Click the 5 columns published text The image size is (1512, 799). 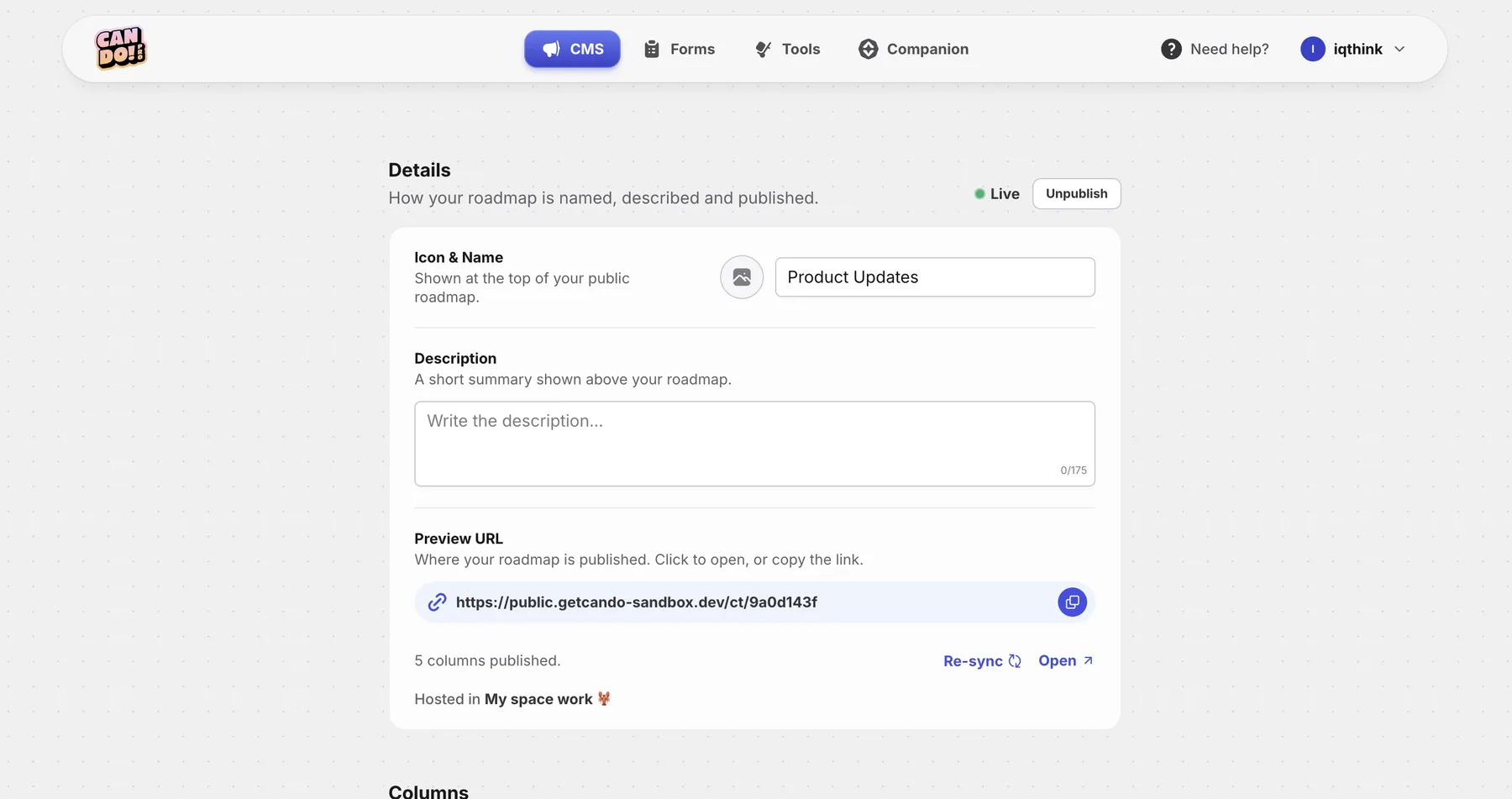click(487, 660)
